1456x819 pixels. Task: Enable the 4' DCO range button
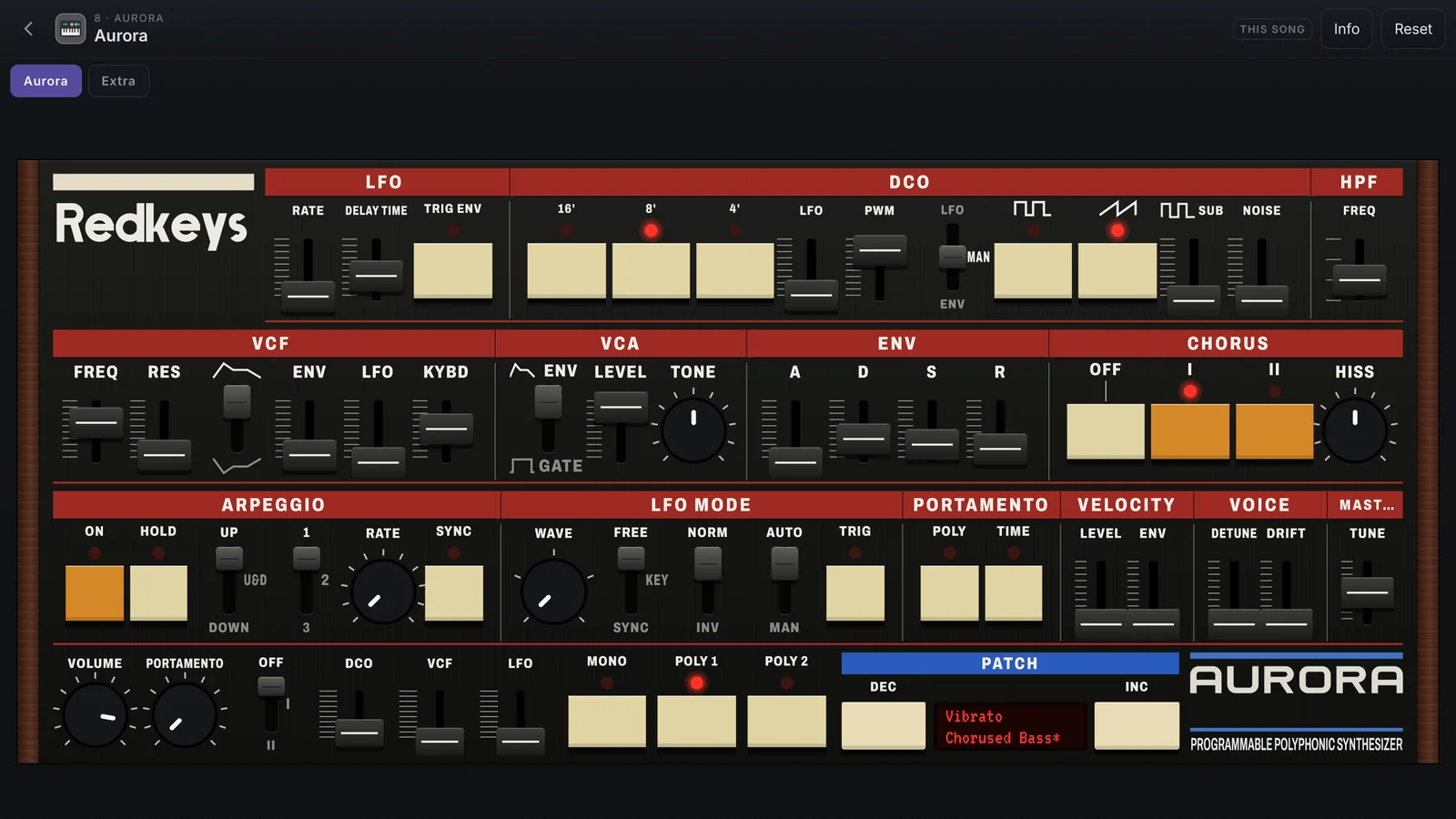[735, 270]
